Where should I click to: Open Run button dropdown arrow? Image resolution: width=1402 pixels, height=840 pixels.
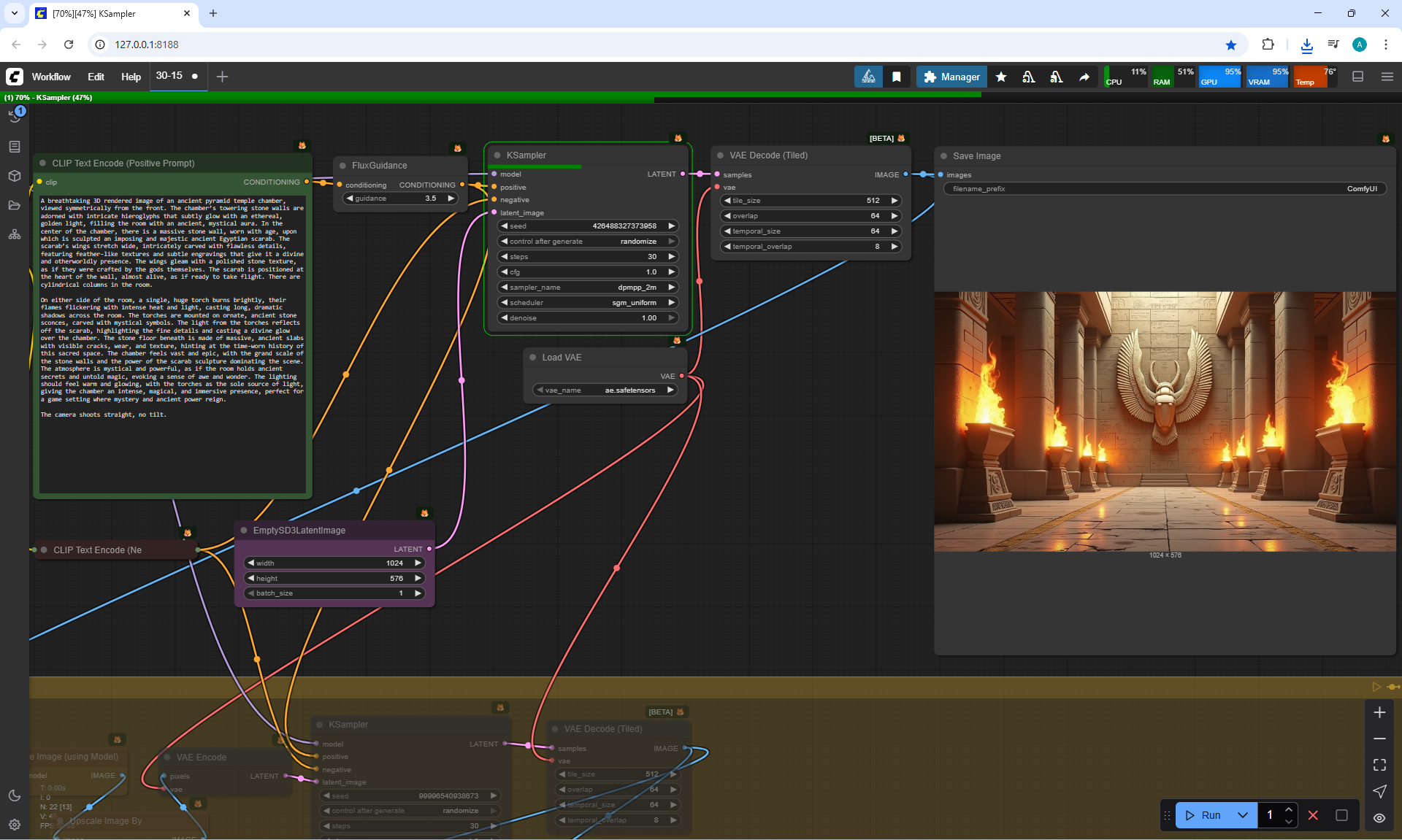(x=1243, y=815)
